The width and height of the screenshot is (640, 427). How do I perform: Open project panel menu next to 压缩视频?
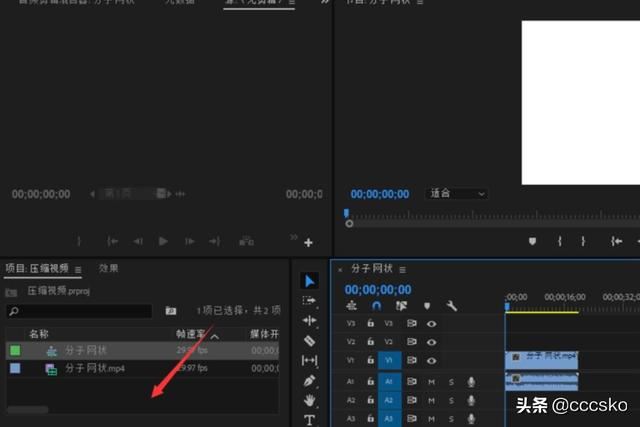[x=78, y=269]
